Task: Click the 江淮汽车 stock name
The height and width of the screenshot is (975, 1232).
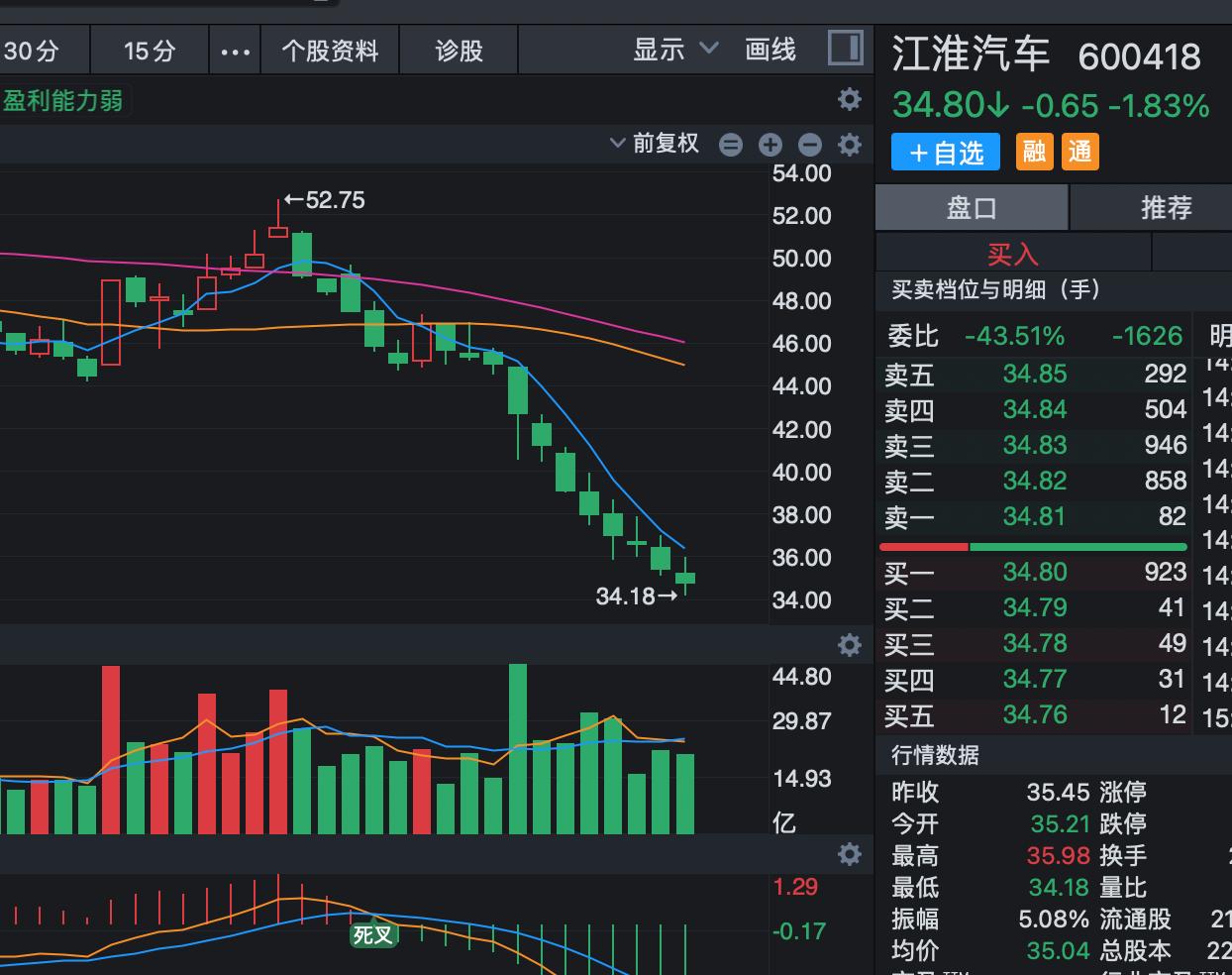Action: [x=971, y=54]
